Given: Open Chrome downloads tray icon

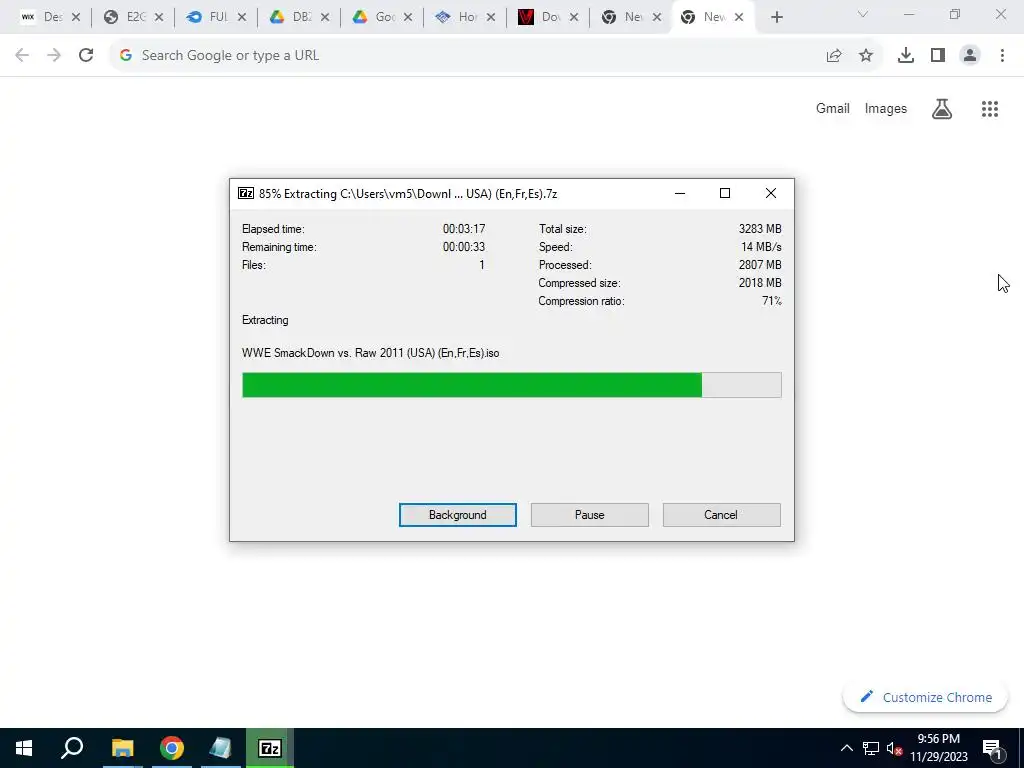Looking at the screenshot, I should [905, 56].
